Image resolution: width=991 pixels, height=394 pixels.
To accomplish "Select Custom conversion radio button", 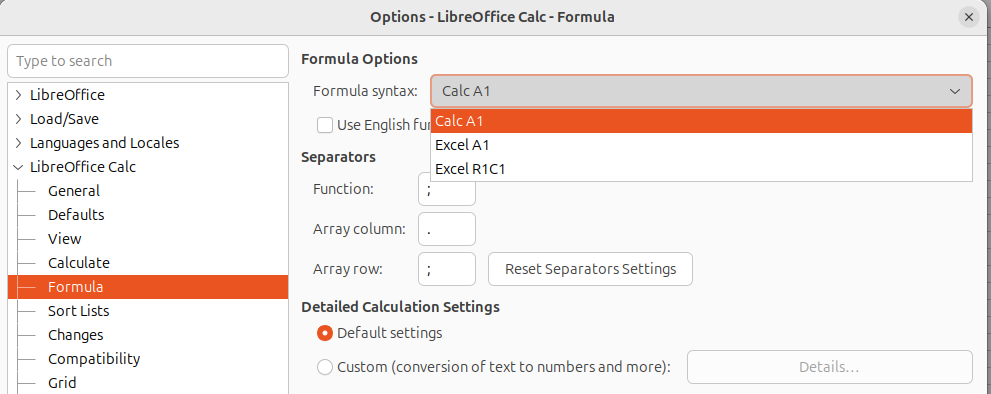I will tap(325, 367).
